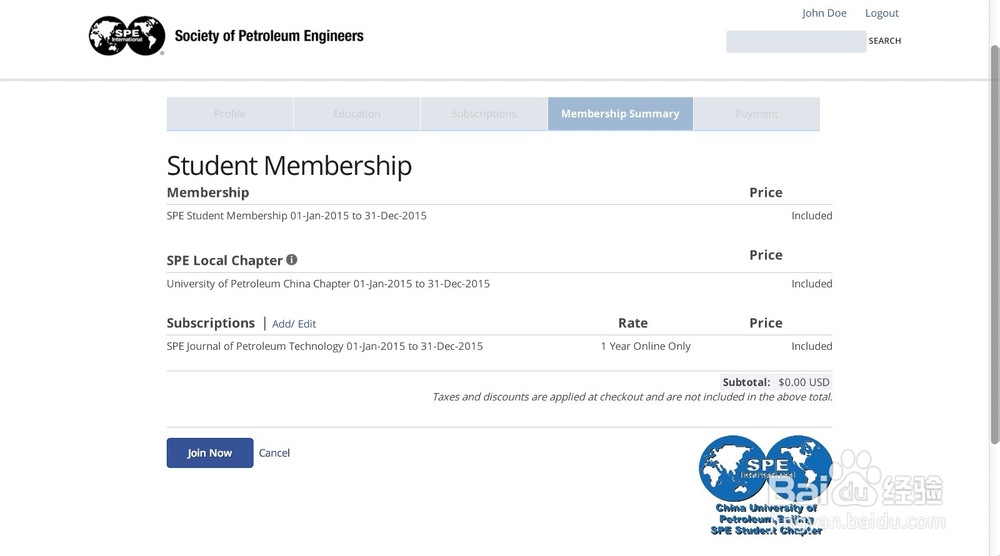The height and width of the screenshot is (556, 1000).
Task: Focus the search text field
Action: point(795,41)
